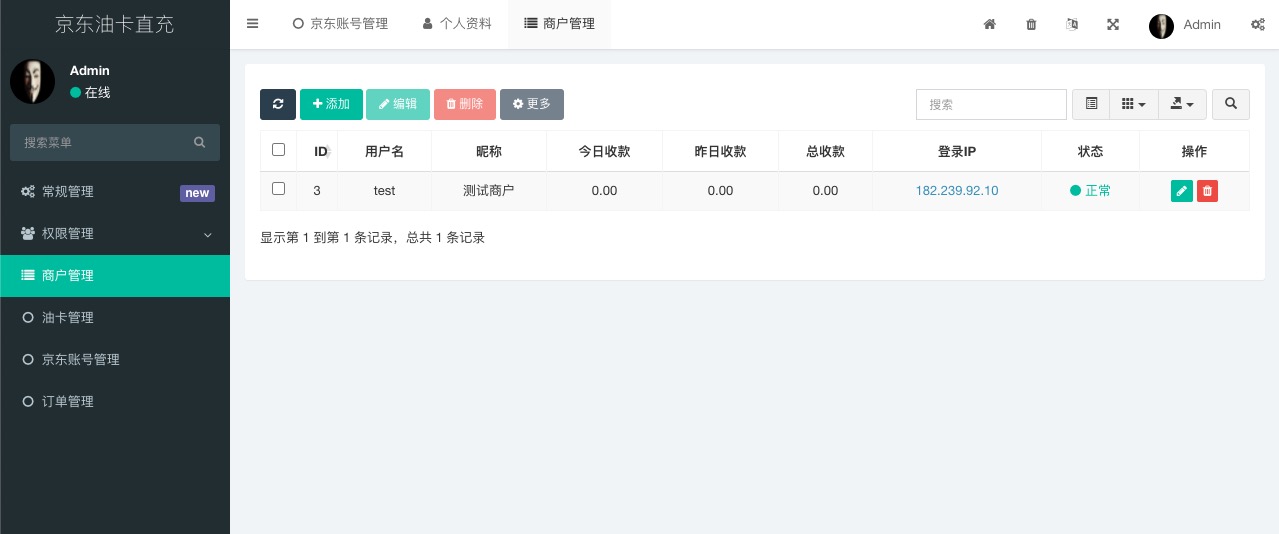Click the username cell test

click(384, 191)
